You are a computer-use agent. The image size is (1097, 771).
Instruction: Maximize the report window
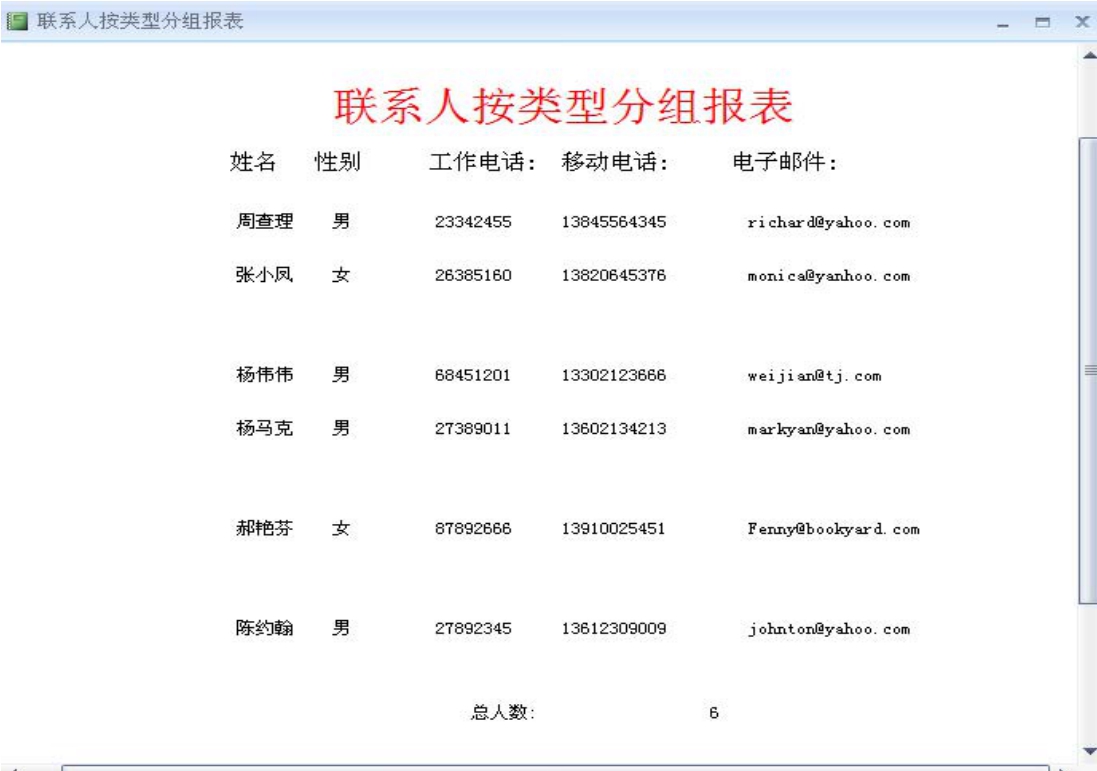tap(1047, 22)
